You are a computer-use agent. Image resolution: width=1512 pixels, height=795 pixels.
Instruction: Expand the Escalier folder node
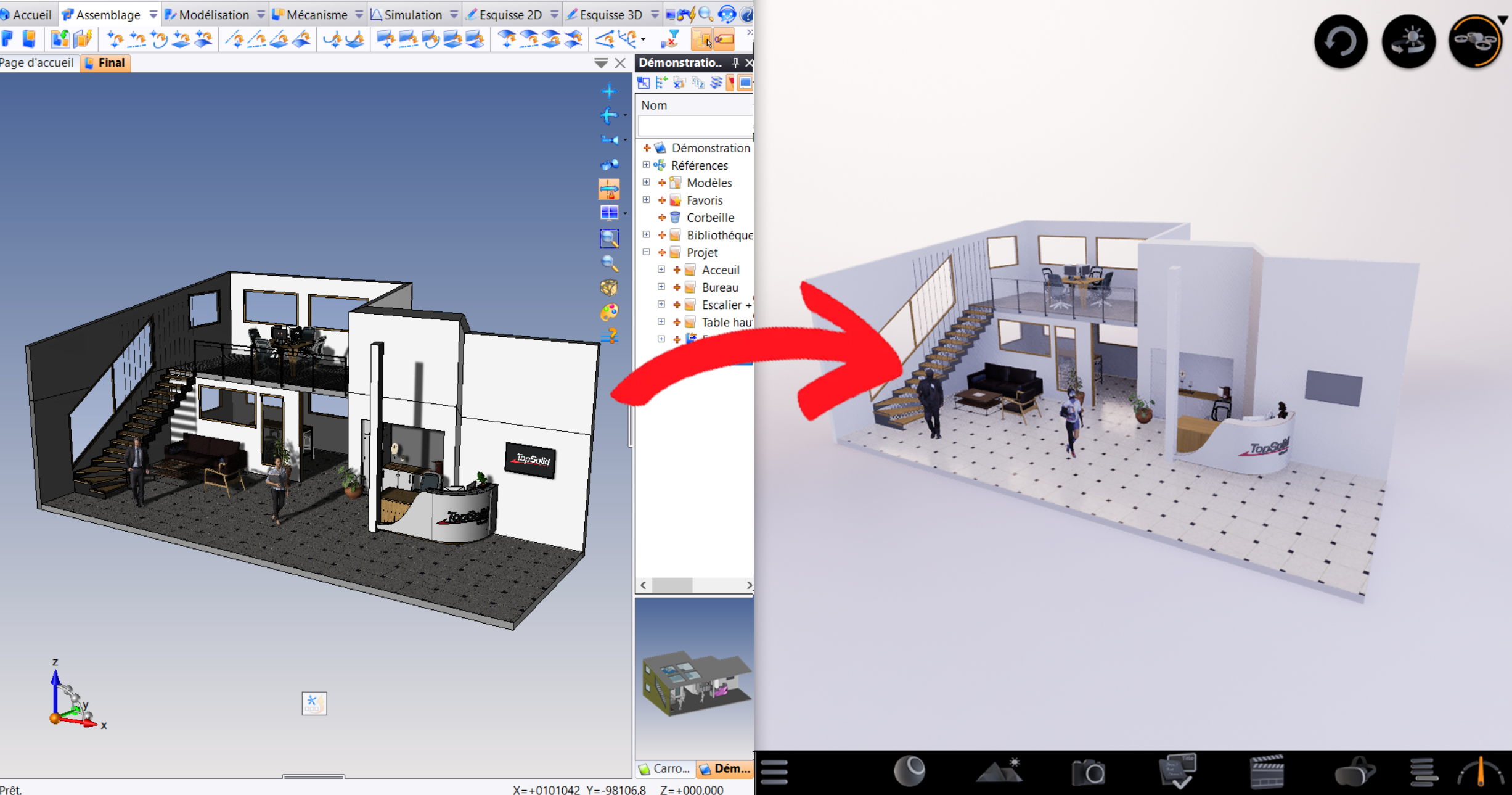coord(661,304)
